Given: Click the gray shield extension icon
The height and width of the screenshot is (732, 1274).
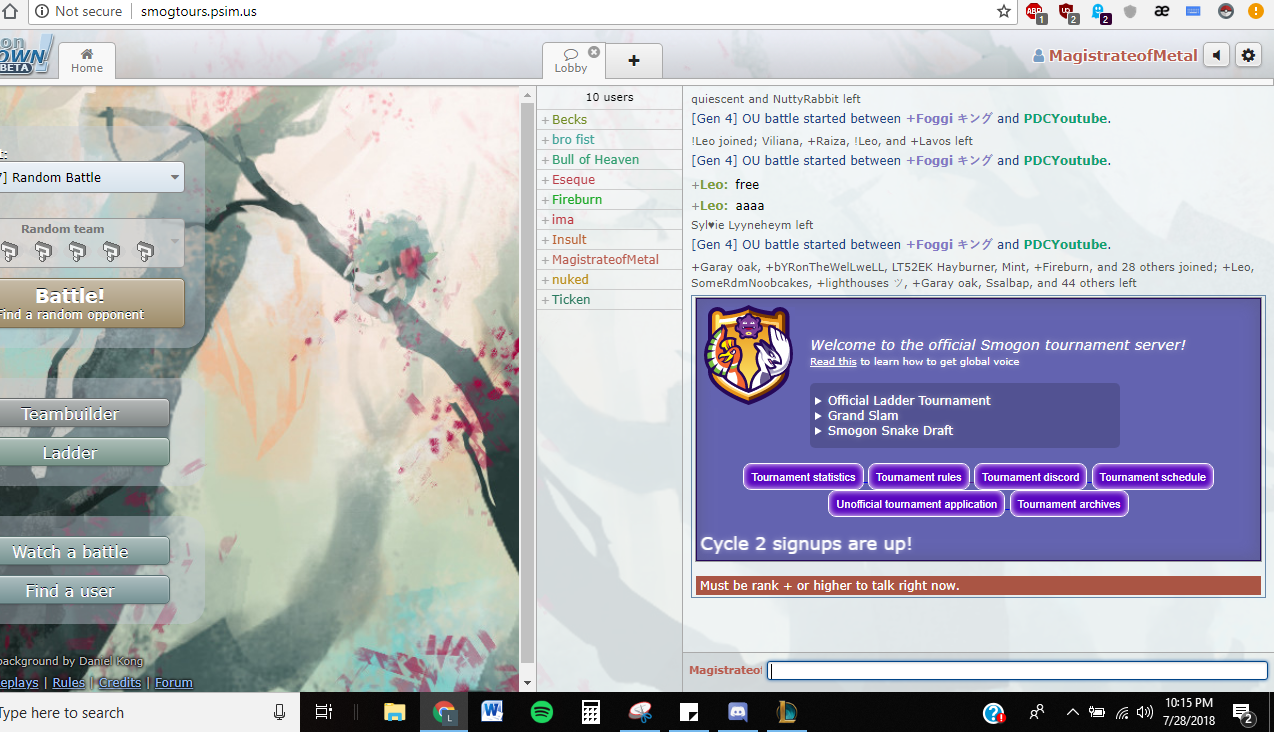Looking at the screenshot, I should pyautogui.click(x=1130, y=11).
